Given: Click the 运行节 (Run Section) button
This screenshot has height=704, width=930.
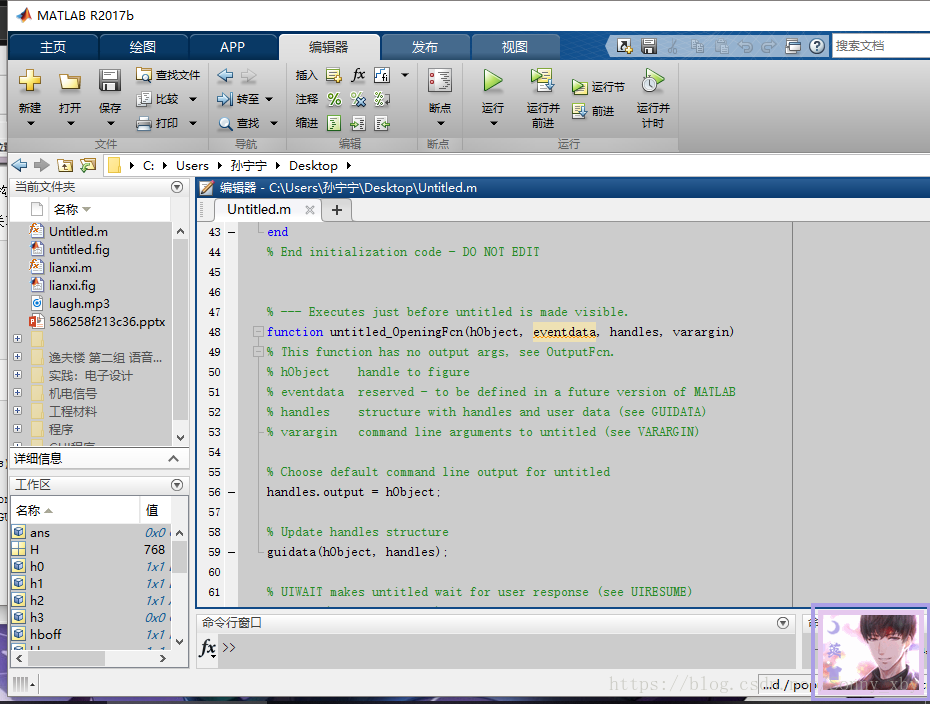Looking at the screenshot, I should click(x=598, y=87).
